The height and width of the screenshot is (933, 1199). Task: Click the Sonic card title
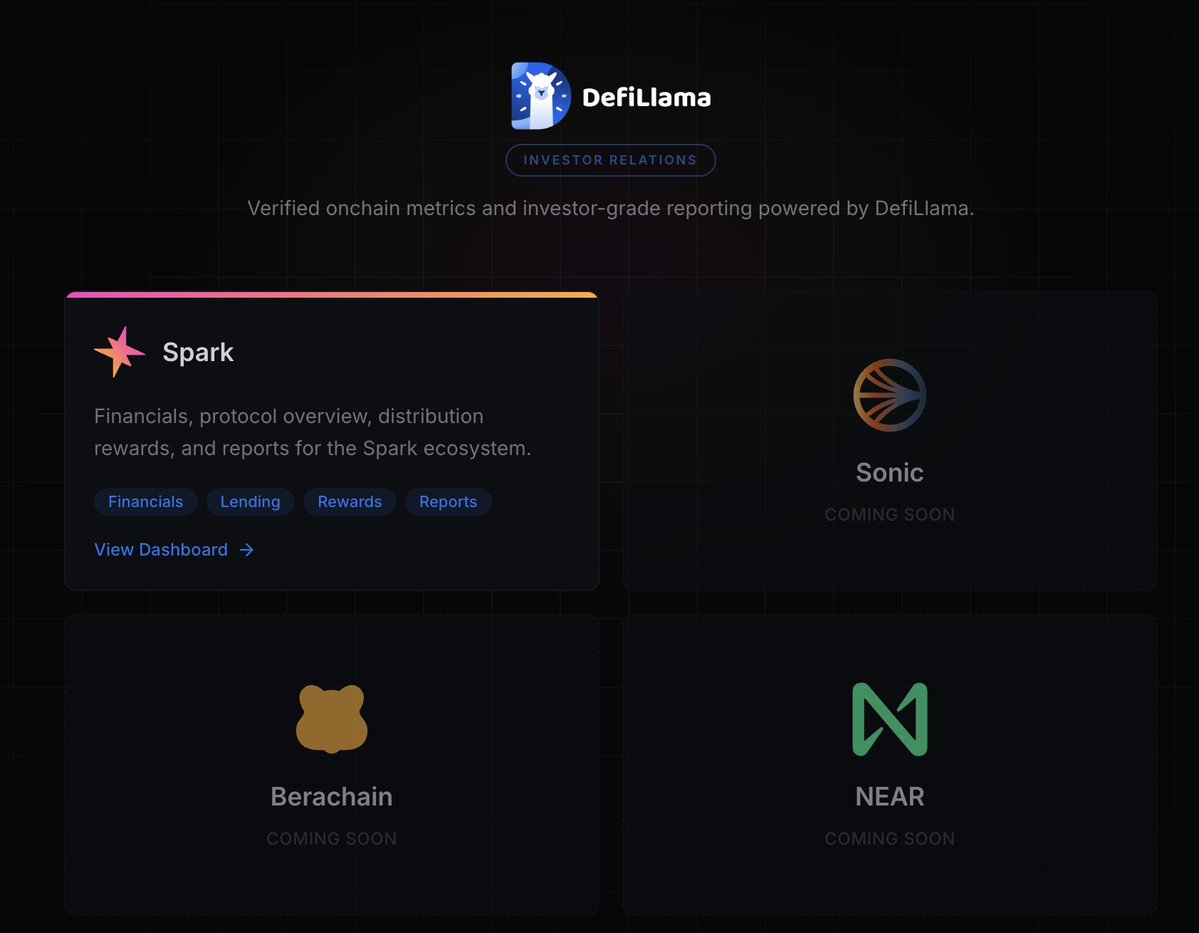click(x=889, y=472)
